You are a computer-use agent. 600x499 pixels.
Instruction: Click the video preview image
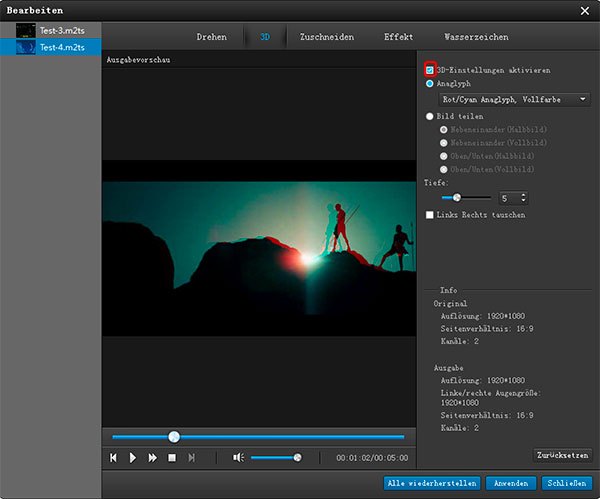(259, 248)
